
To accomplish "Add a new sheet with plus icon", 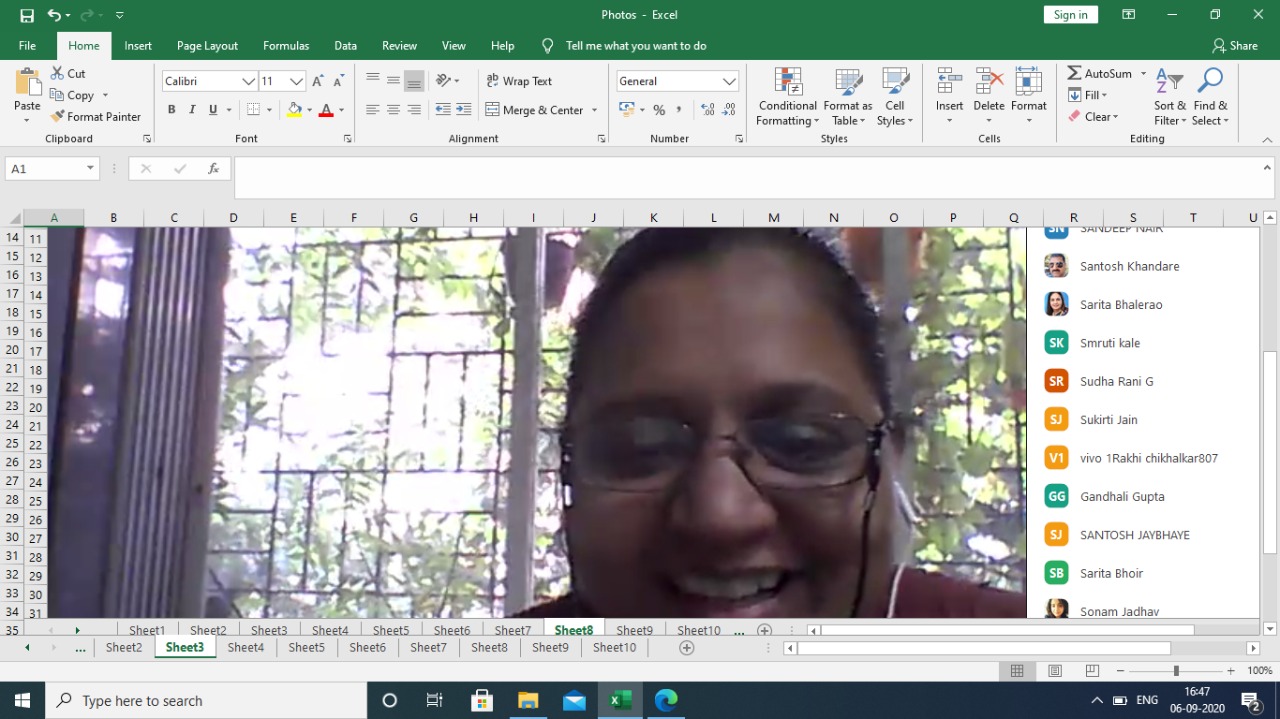I will click(686, 648).
